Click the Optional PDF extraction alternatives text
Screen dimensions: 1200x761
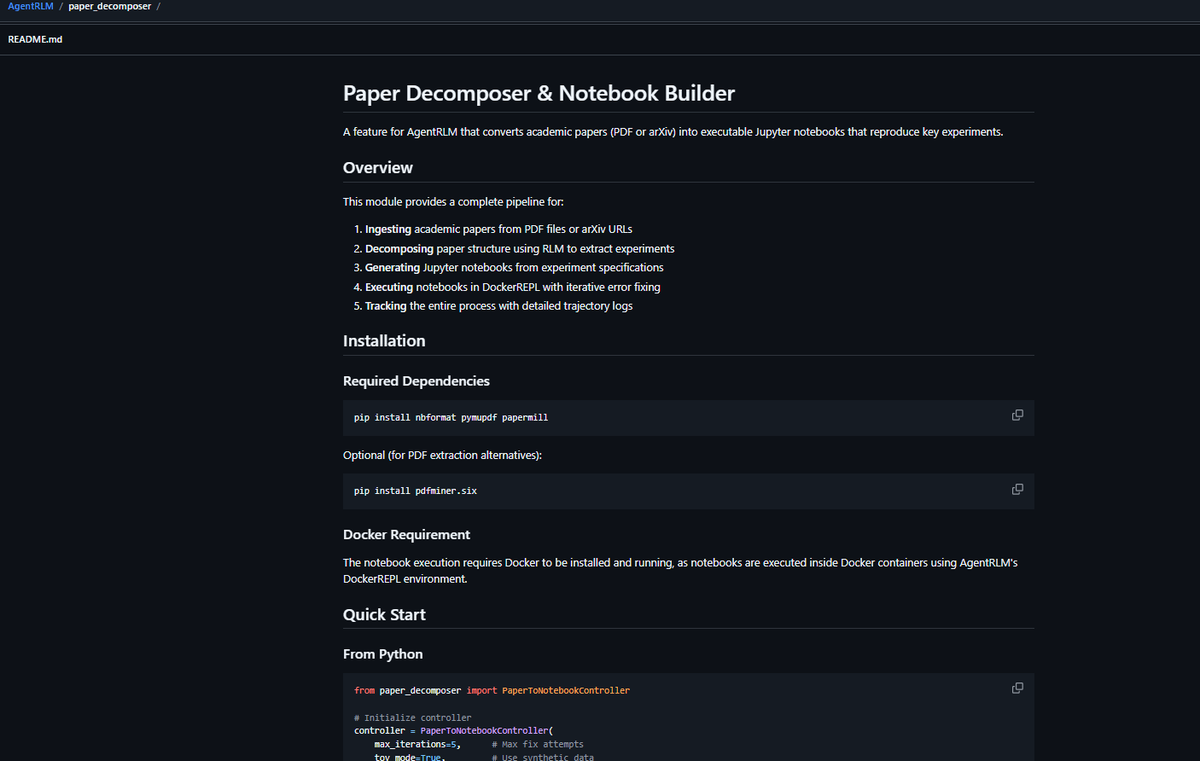pyautogui.click(x=443, y=455)
